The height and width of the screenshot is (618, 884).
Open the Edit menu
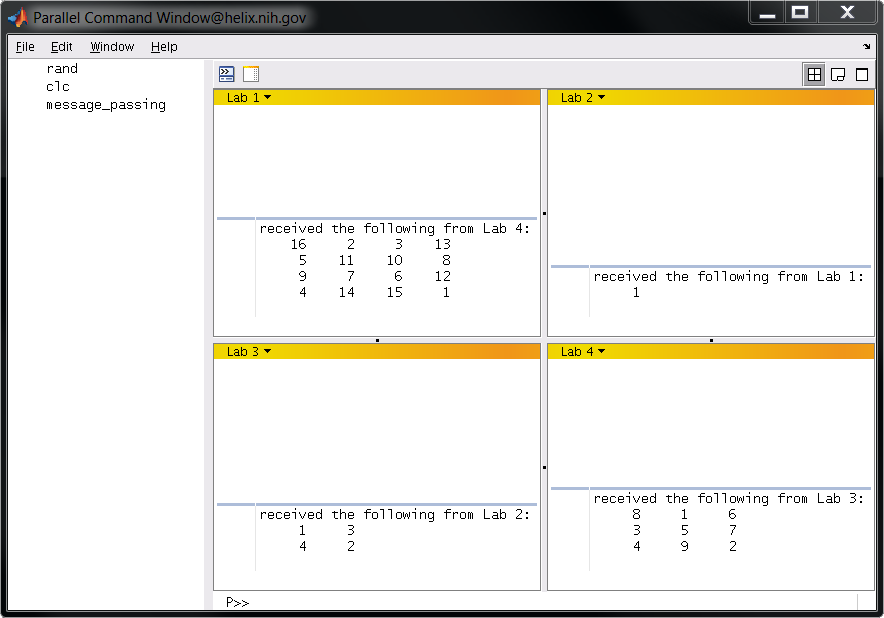61,46
